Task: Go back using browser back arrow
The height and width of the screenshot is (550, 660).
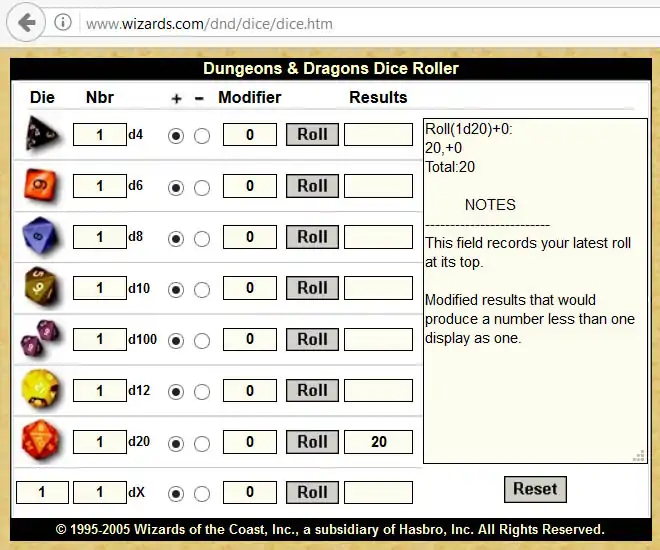Action: click(x=27, y=23)
